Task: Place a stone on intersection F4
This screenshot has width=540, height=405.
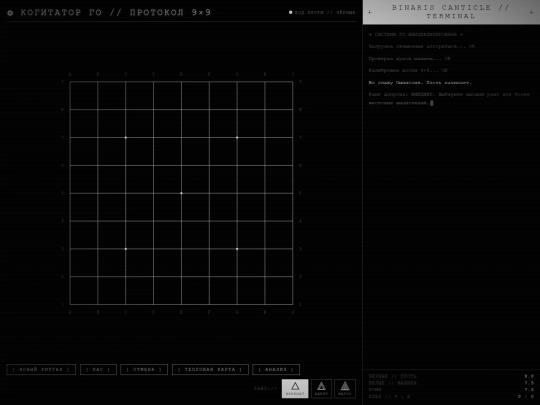Action: coord(209,221)
